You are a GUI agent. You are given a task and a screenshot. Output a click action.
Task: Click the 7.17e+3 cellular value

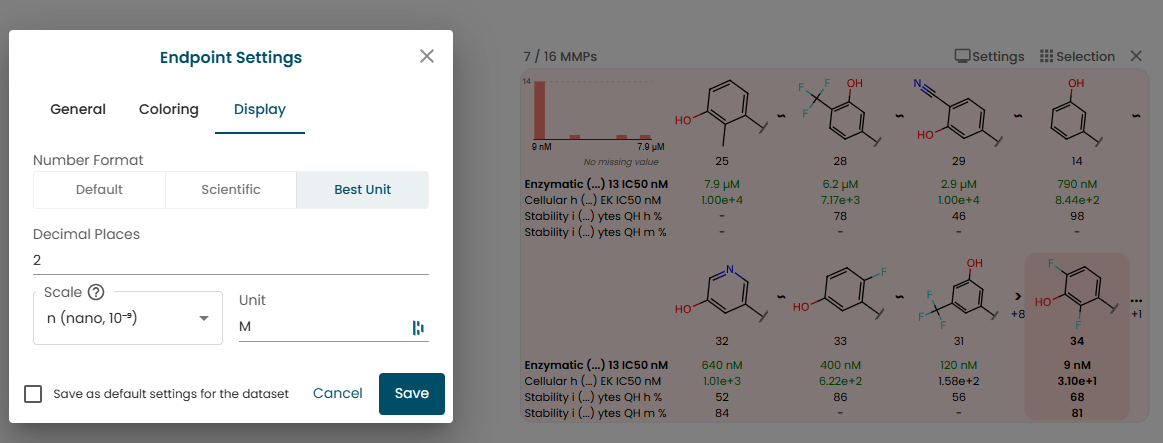pos(840,200)
